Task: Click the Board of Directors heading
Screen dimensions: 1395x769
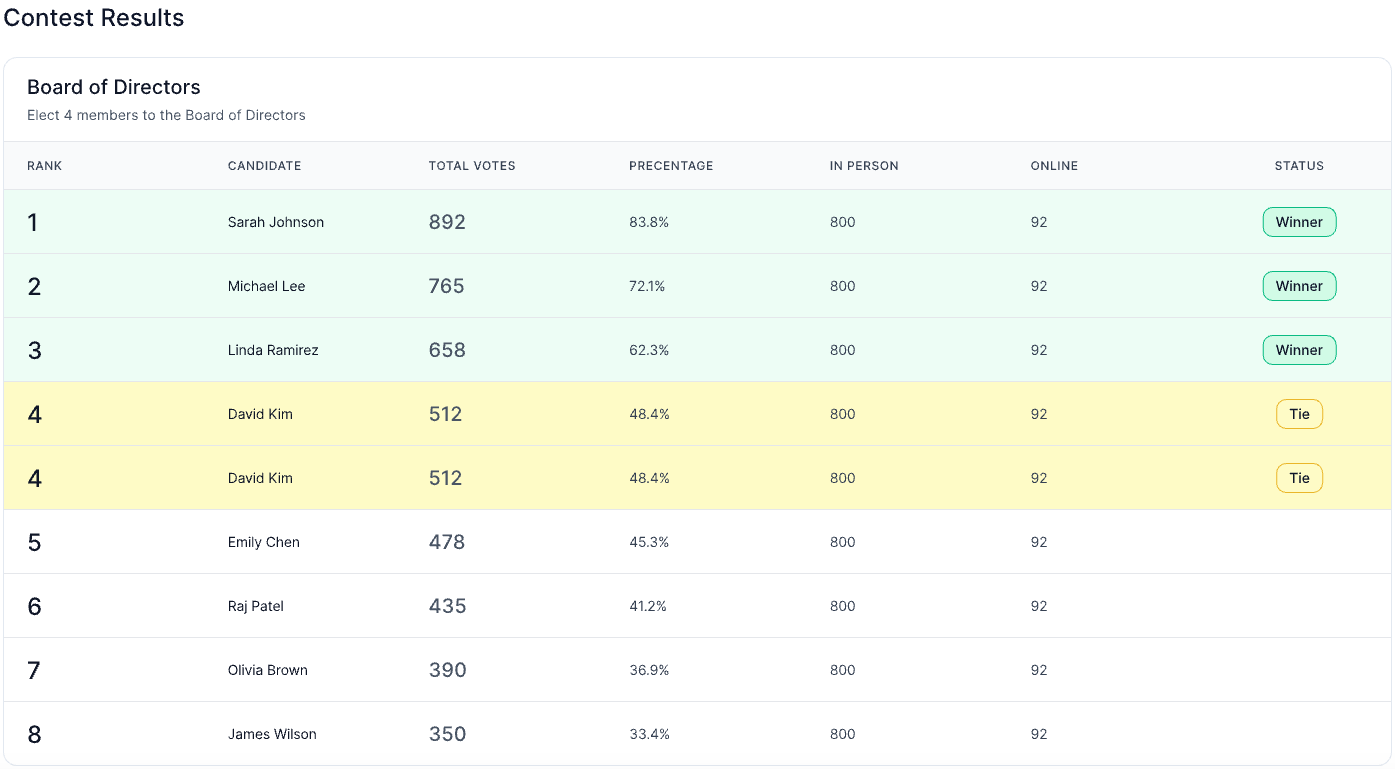Action: (114, 87)
